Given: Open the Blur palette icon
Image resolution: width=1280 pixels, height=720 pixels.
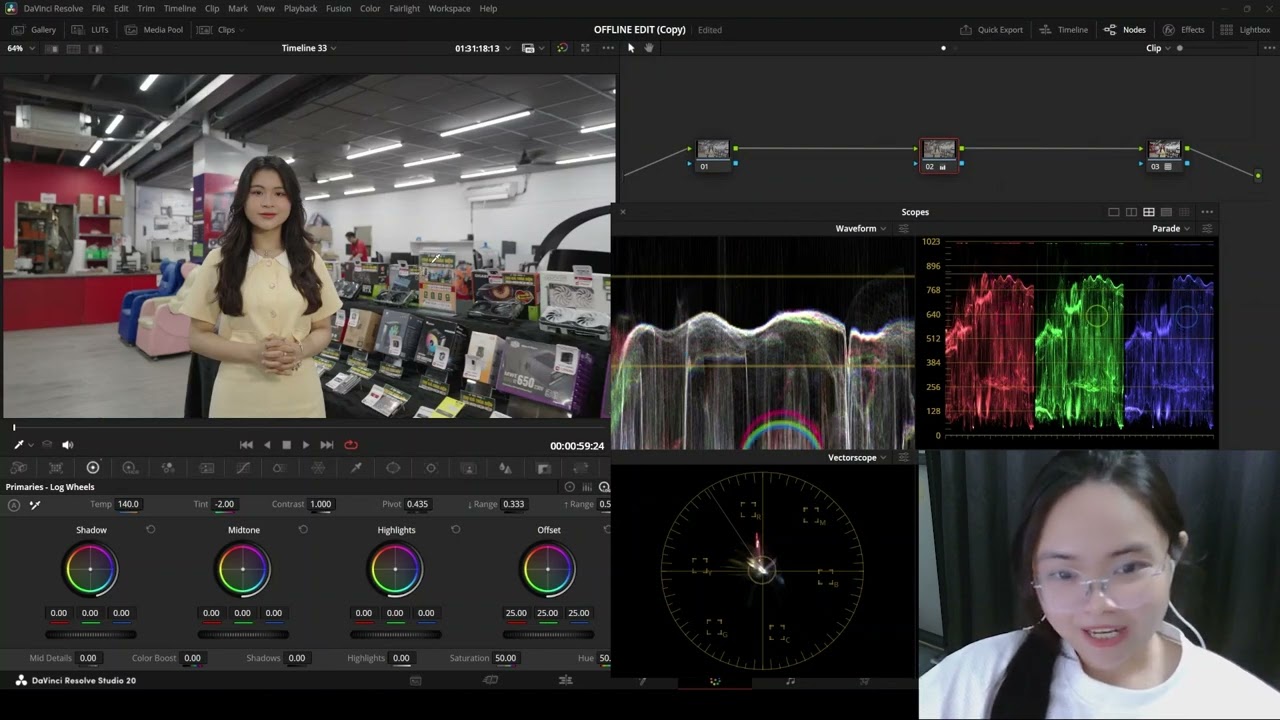Looking at the screenshot, I should pos(506,468).
